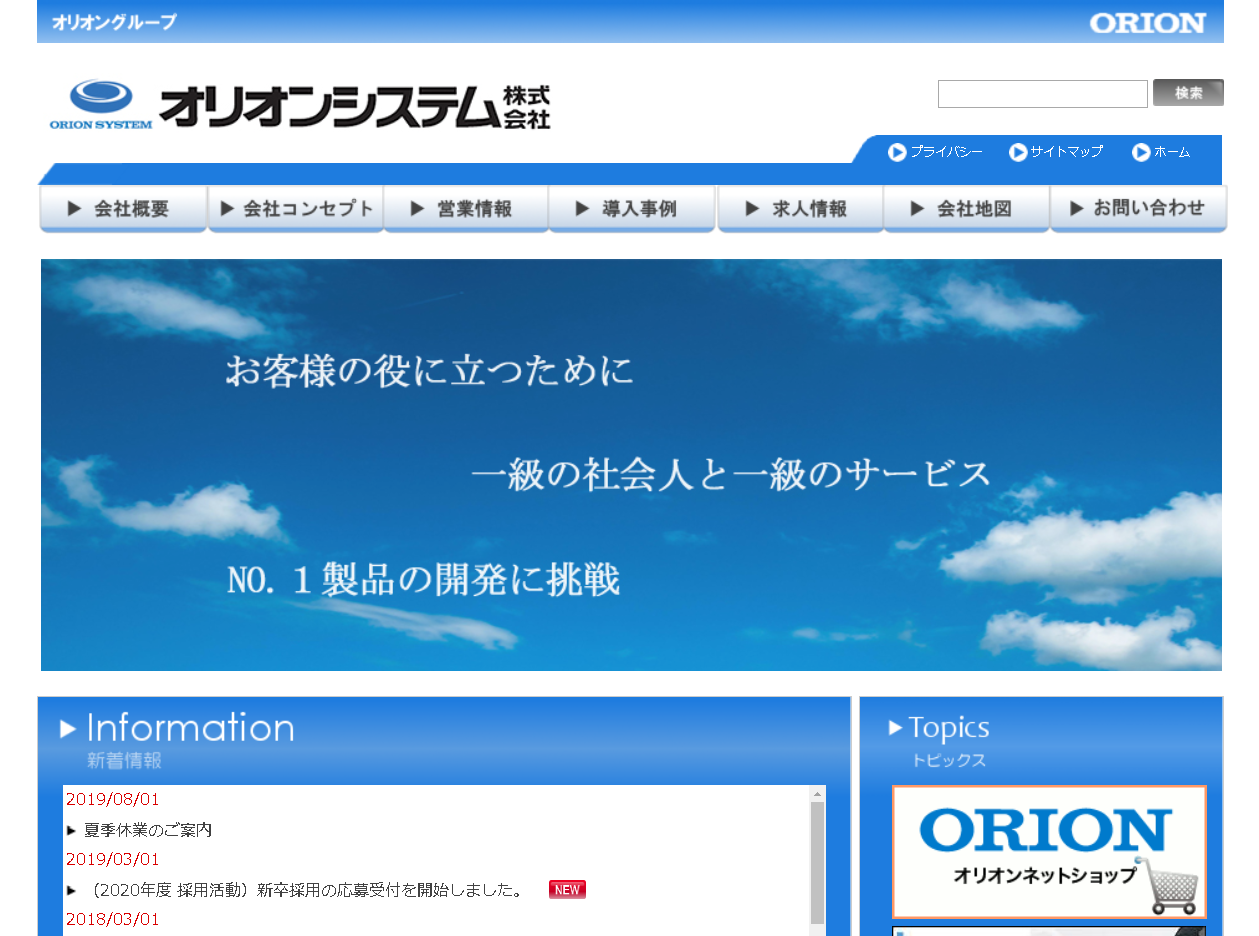Click the Orion System logo
Screen dimensions: 1259x936
(x=300, y=106)
